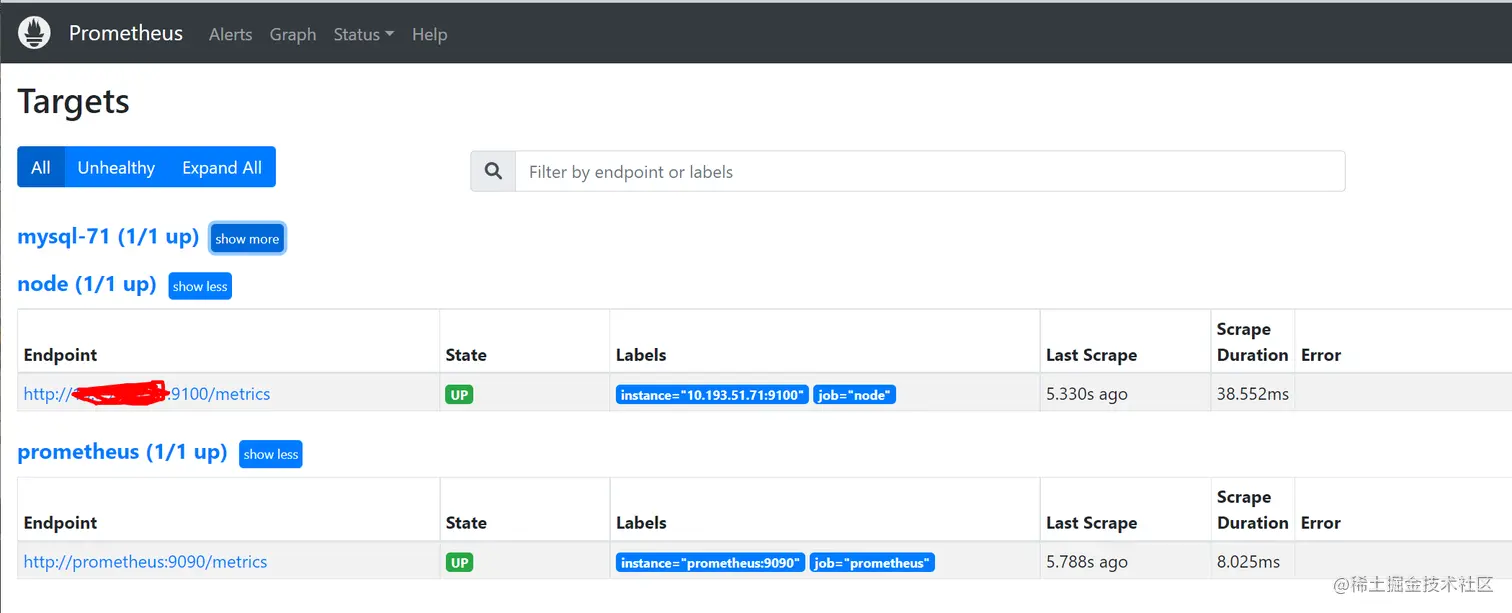Click the 5.788s ago last scrape value

(1087, 562)
